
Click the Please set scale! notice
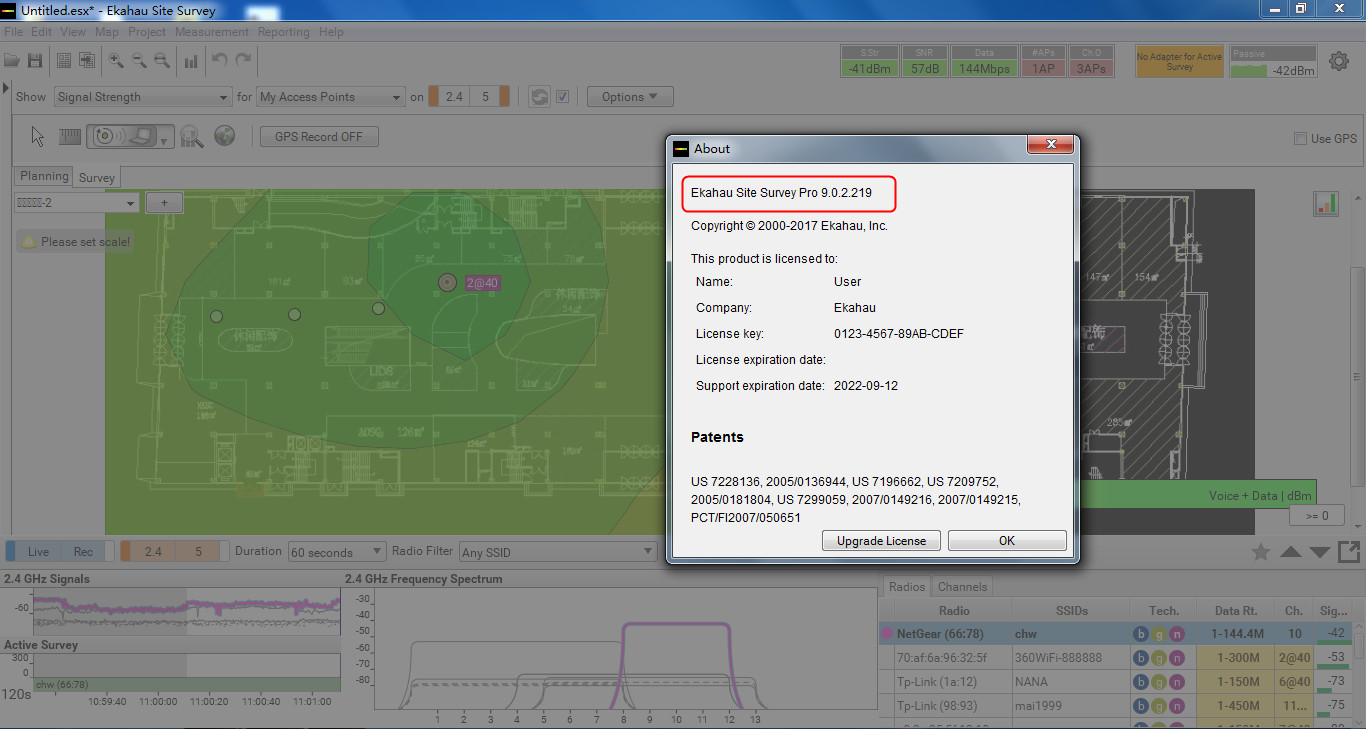coord(75,242)
